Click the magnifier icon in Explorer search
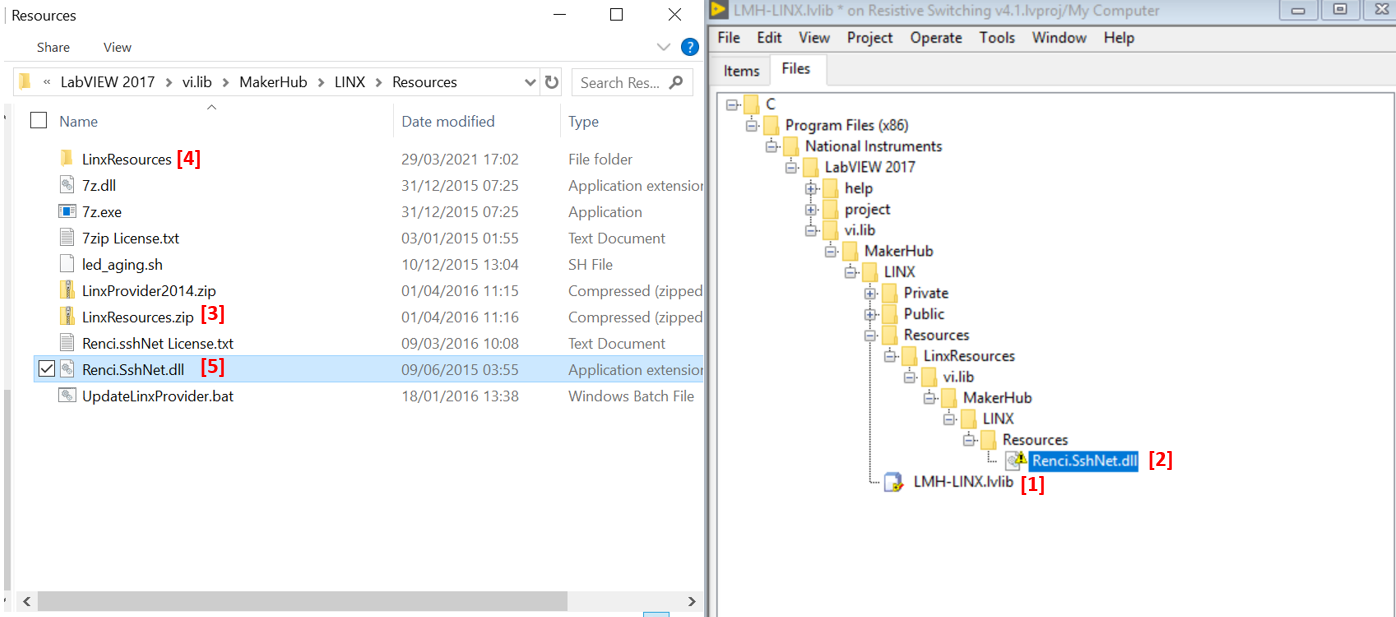1396x617 pixels. click(x=677, y=82)
